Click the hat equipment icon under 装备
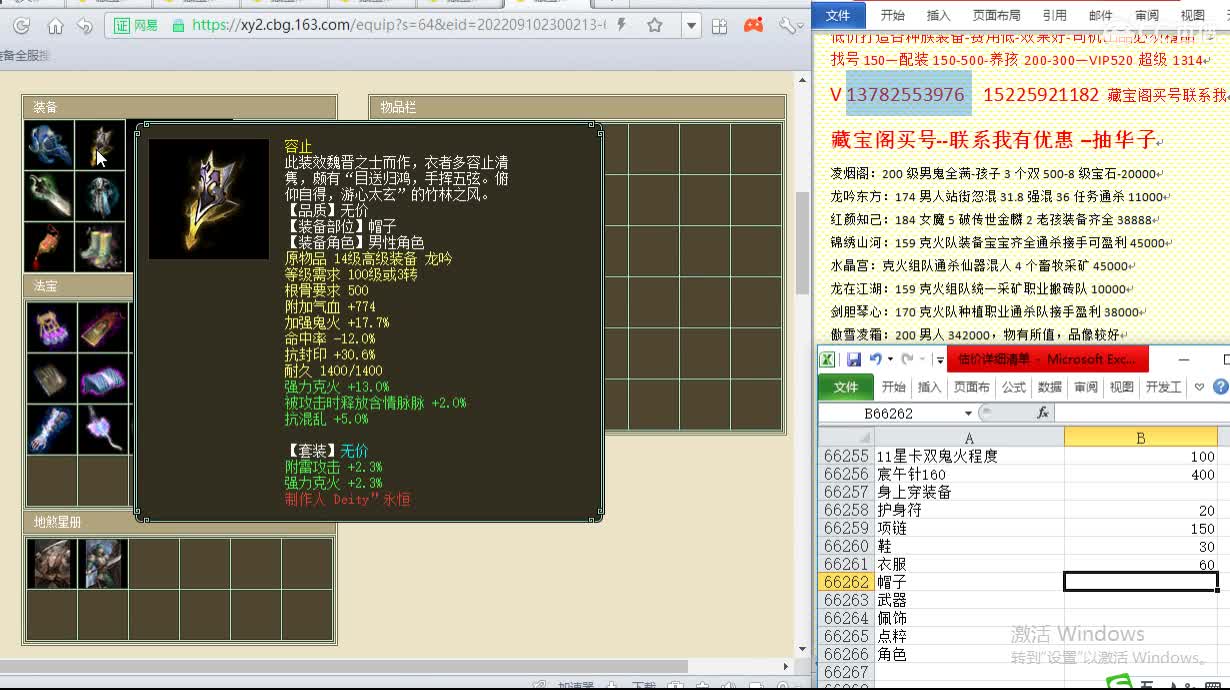 tap(101, 146)
